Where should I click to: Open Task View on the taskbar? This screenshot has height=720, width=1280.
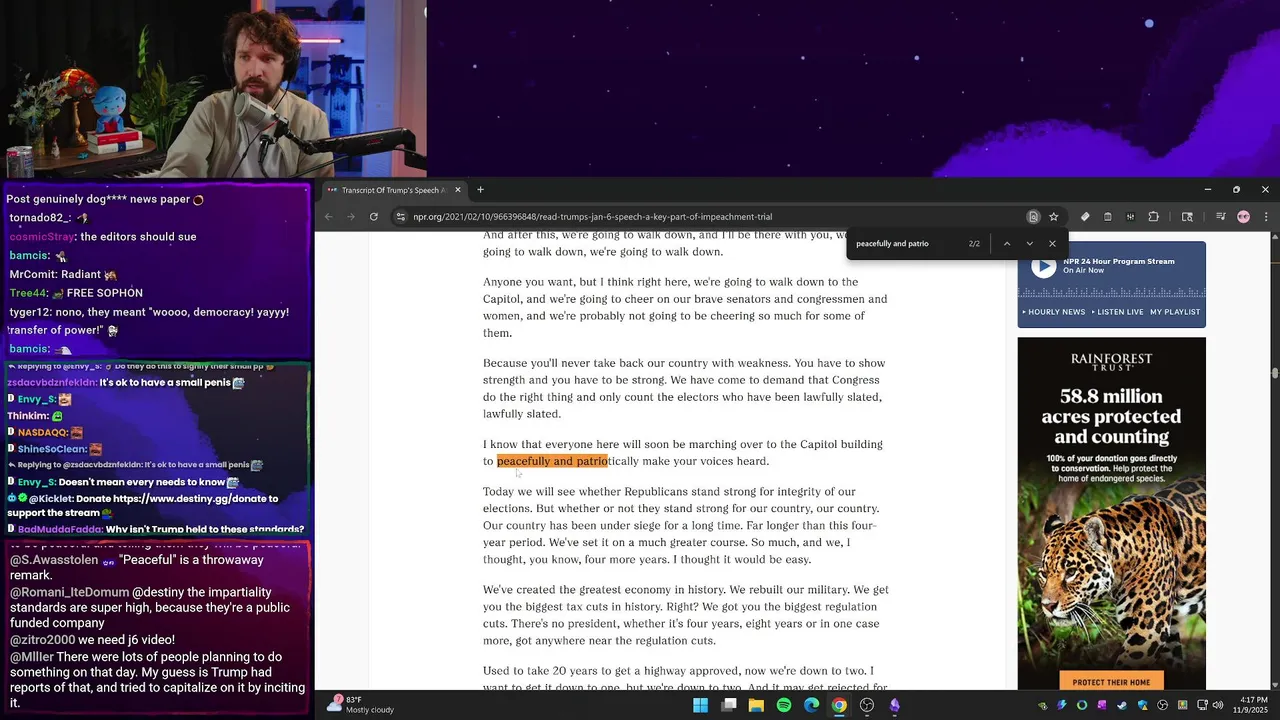point(729,705)
